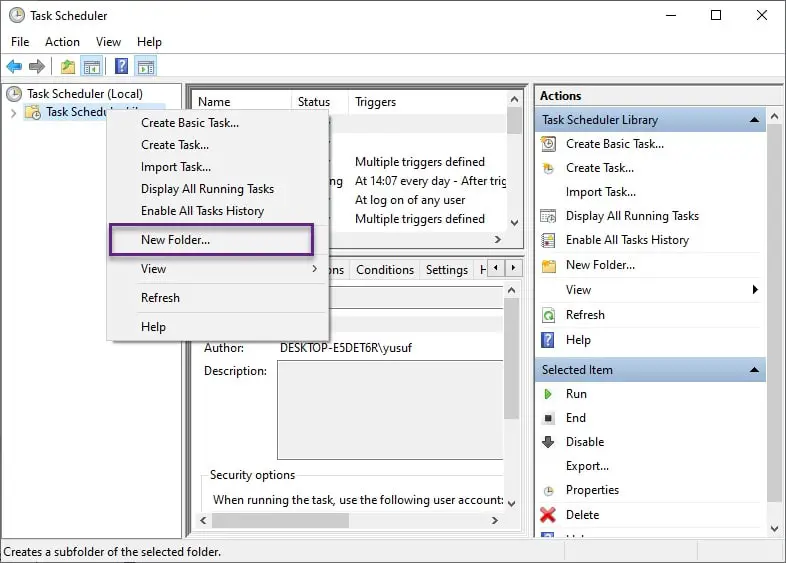786x563 pixels.
Task: Click the details pane horizontal scrollbar thumb
Action: [280, 521]
